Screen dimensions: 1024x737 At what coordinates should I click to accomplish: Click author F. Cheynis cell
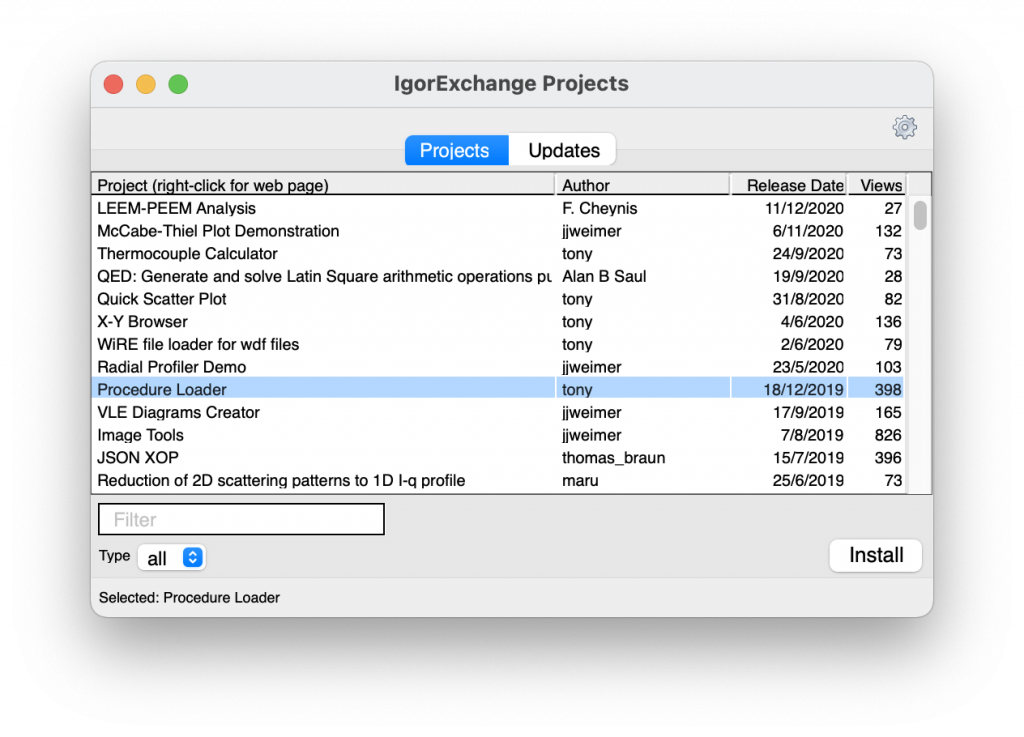pyautogui.click(x=600, y=208)
